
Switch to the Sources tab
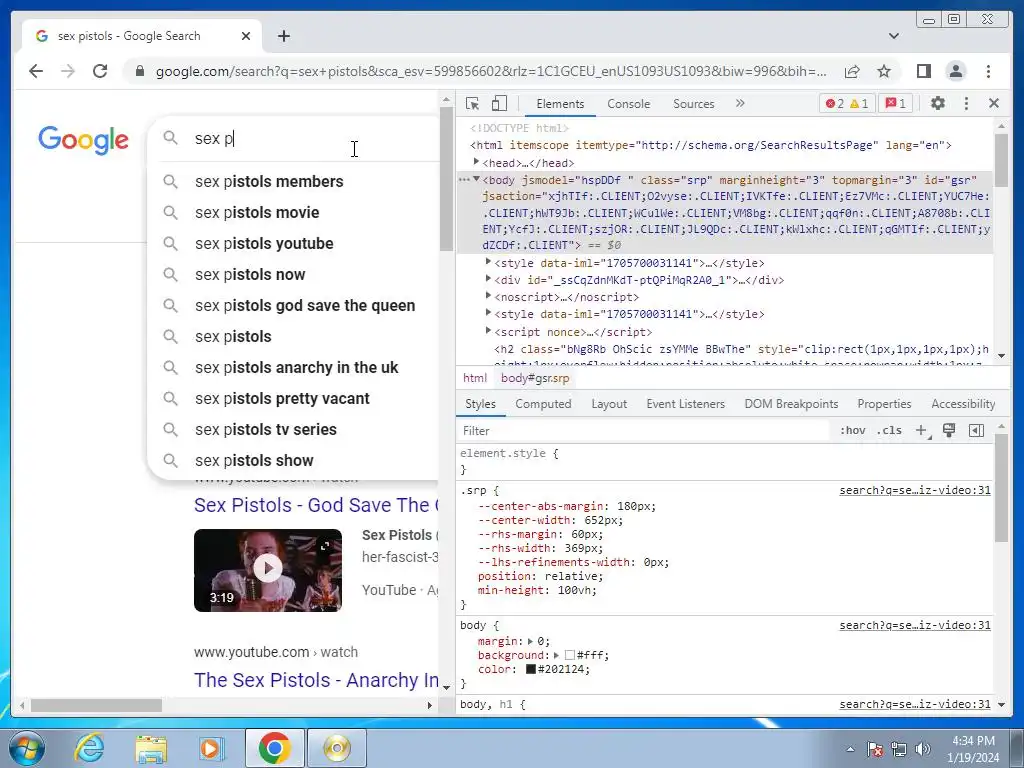(x=694, y=104)
